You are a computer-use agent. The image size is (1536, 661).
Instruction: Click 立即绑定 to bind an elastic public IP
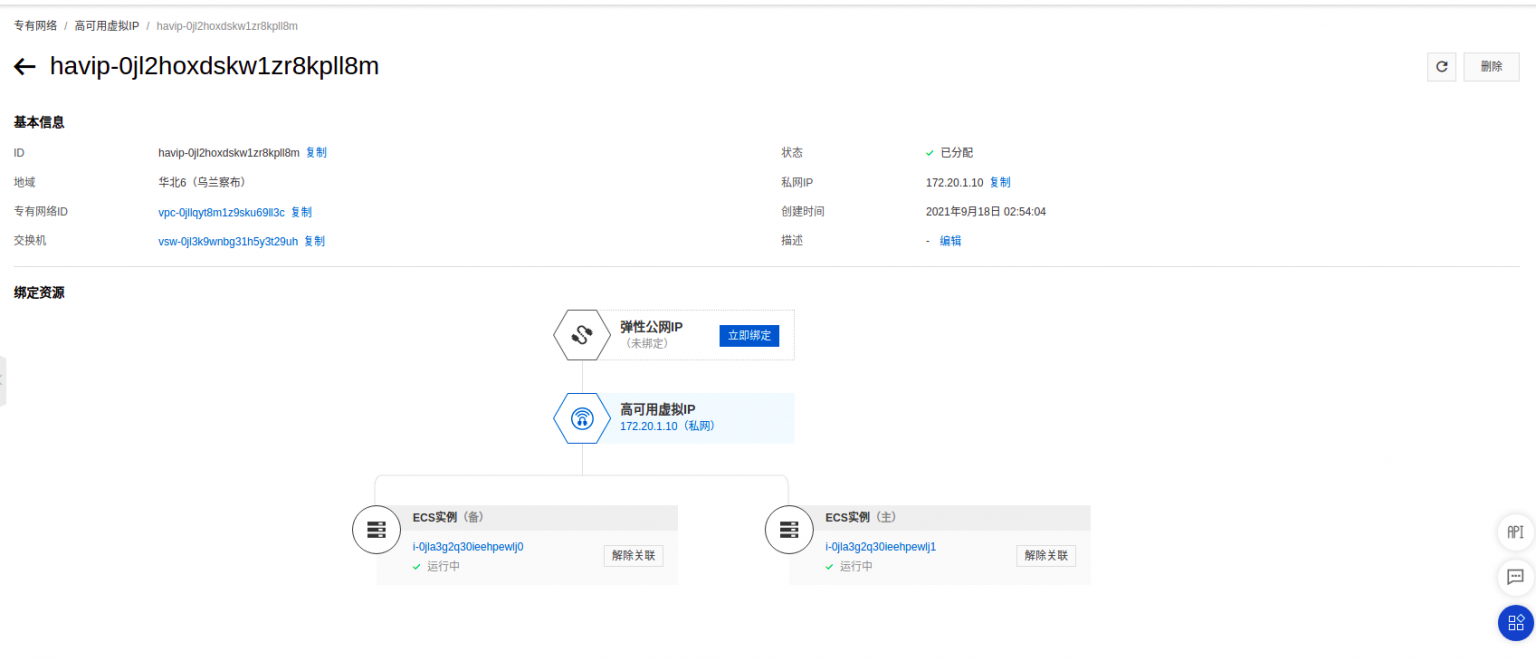(x=748, y=335)
